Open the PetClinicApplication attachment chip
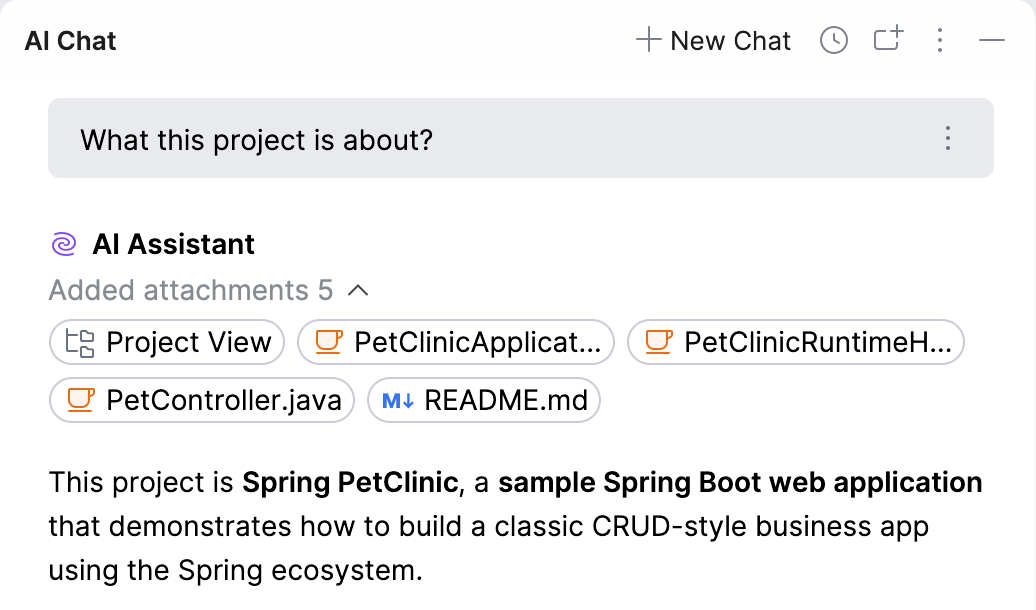 pos(477,343)
